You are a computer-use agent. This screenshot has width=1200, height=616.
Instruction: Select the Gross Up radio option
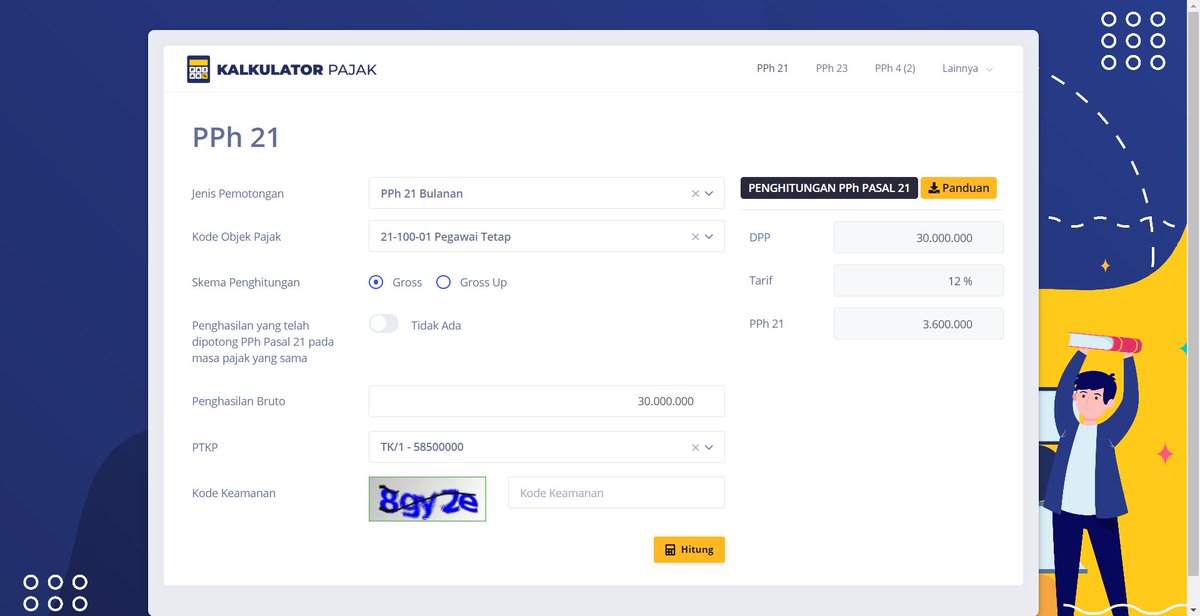point(443,282)
